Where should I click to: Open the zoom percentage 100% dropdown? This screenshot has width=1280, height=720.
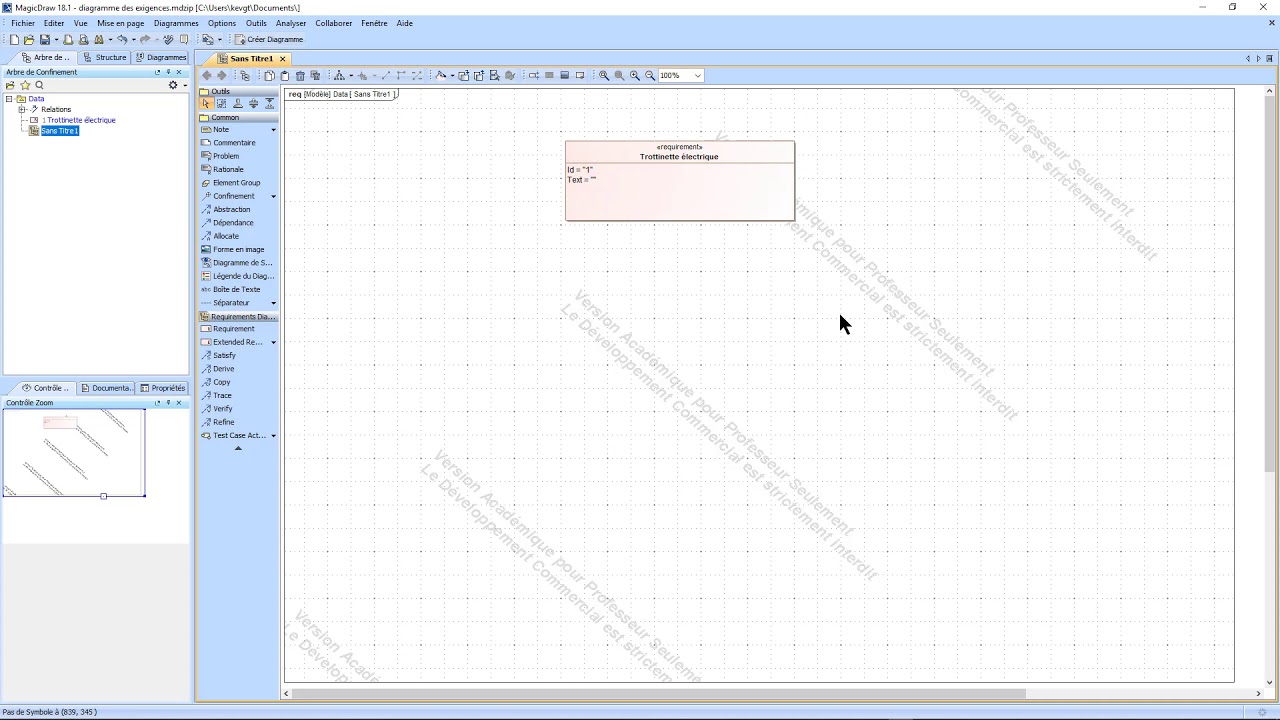[x=697, y=75]
